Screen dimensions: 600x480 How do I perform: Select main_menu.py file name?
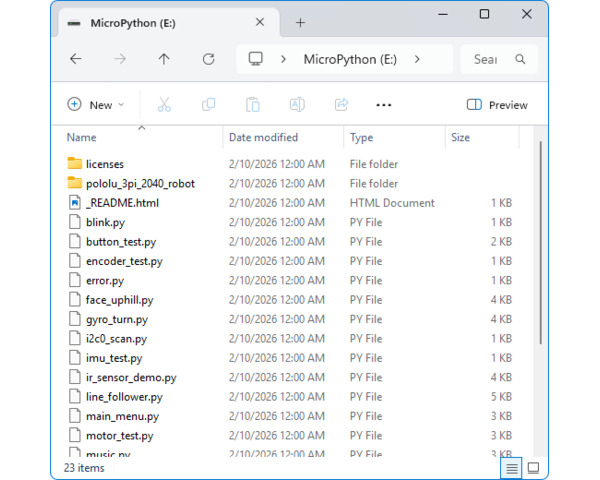pos(122,416)
